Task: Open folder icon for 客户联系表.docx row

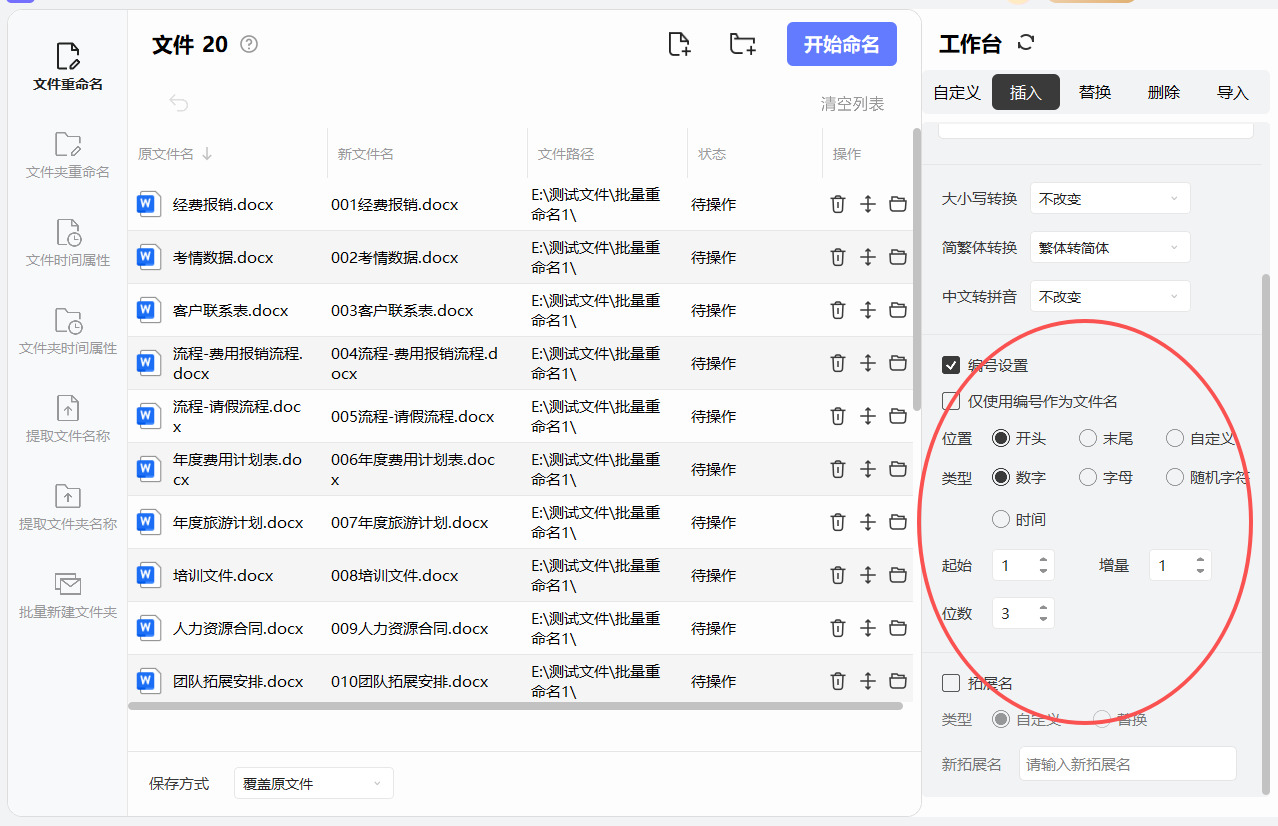Action: click(897, 310)
